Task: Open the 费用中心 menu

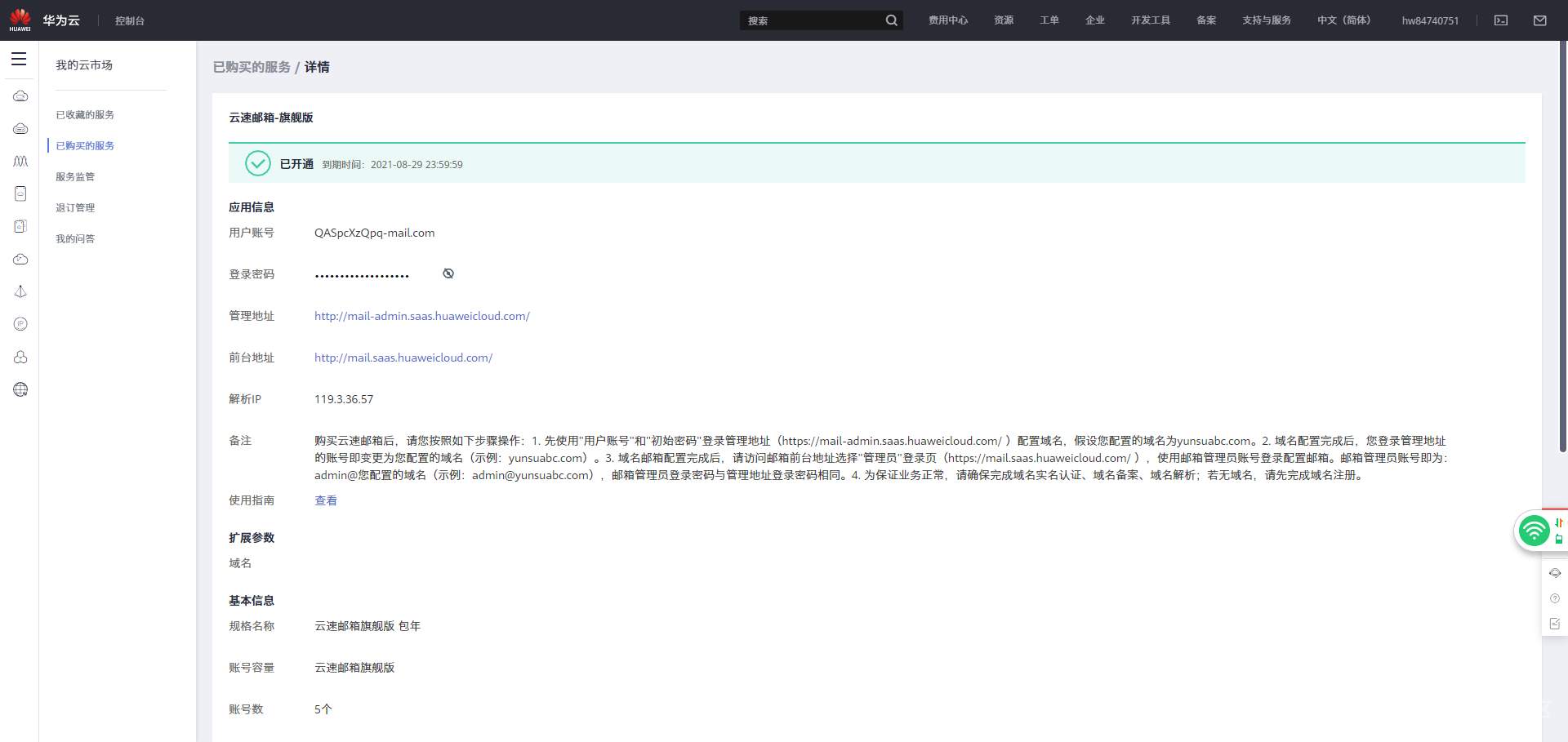Action: point(948,20)
